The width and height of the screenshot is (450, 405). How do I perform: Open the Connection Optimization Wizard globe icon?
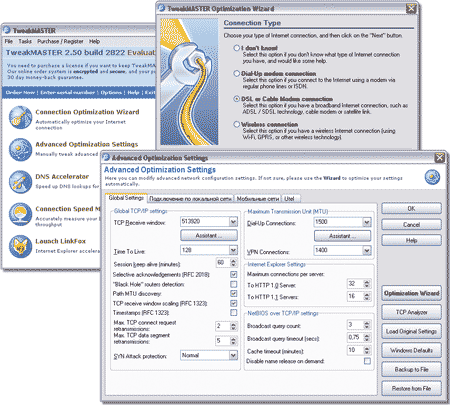[20, 118]
